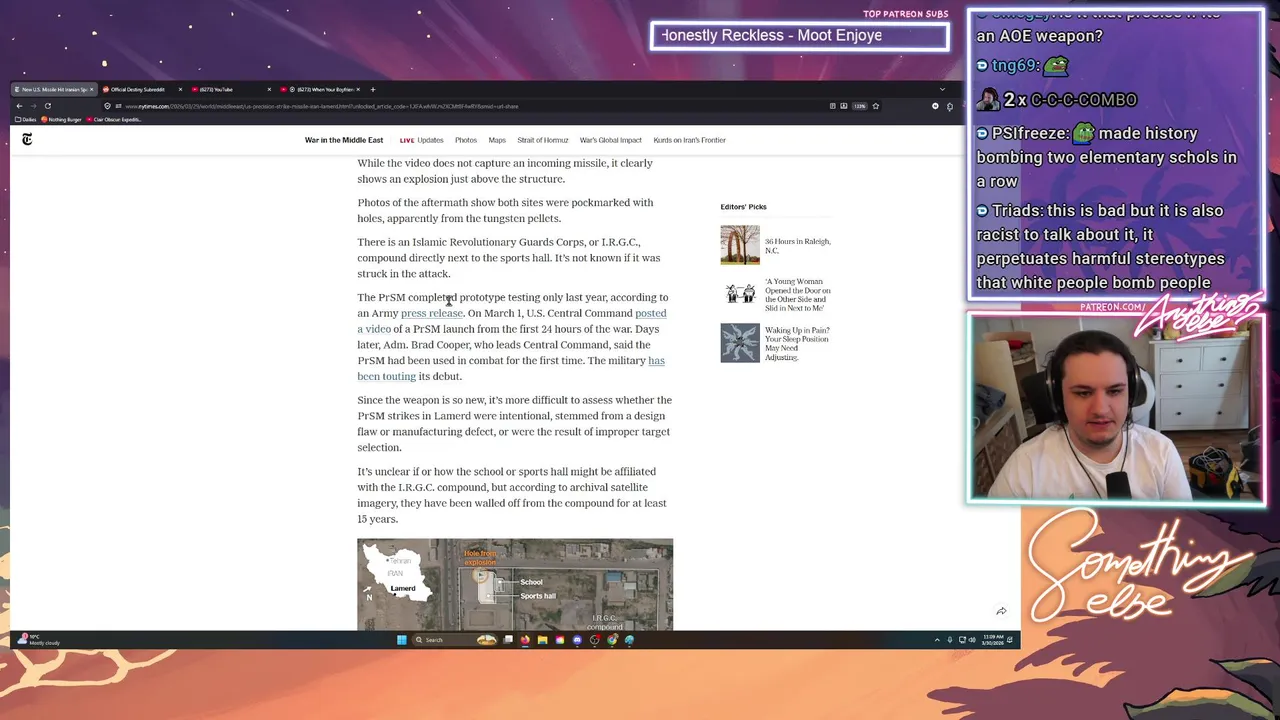
Task: Open the Maps section link
Action: (x=497, y=140)
